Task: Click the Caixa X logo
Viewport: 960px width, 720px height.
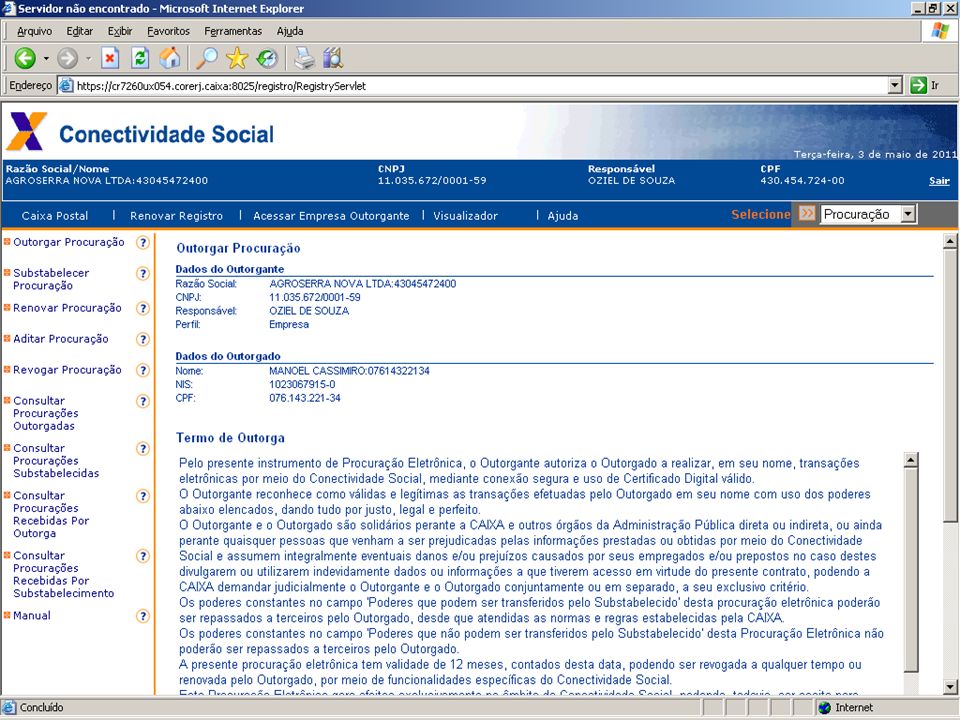Action: point(26,131)
